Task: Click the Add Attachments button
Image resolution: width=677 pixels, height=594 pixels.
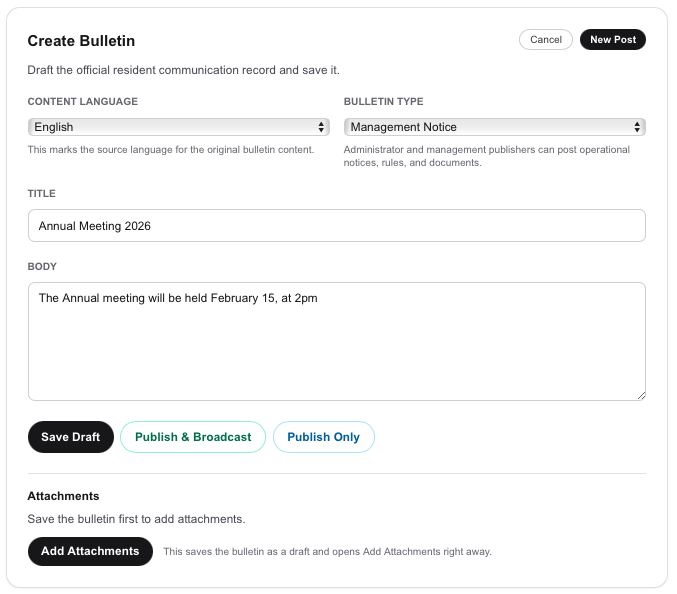Action: (90, 551)
